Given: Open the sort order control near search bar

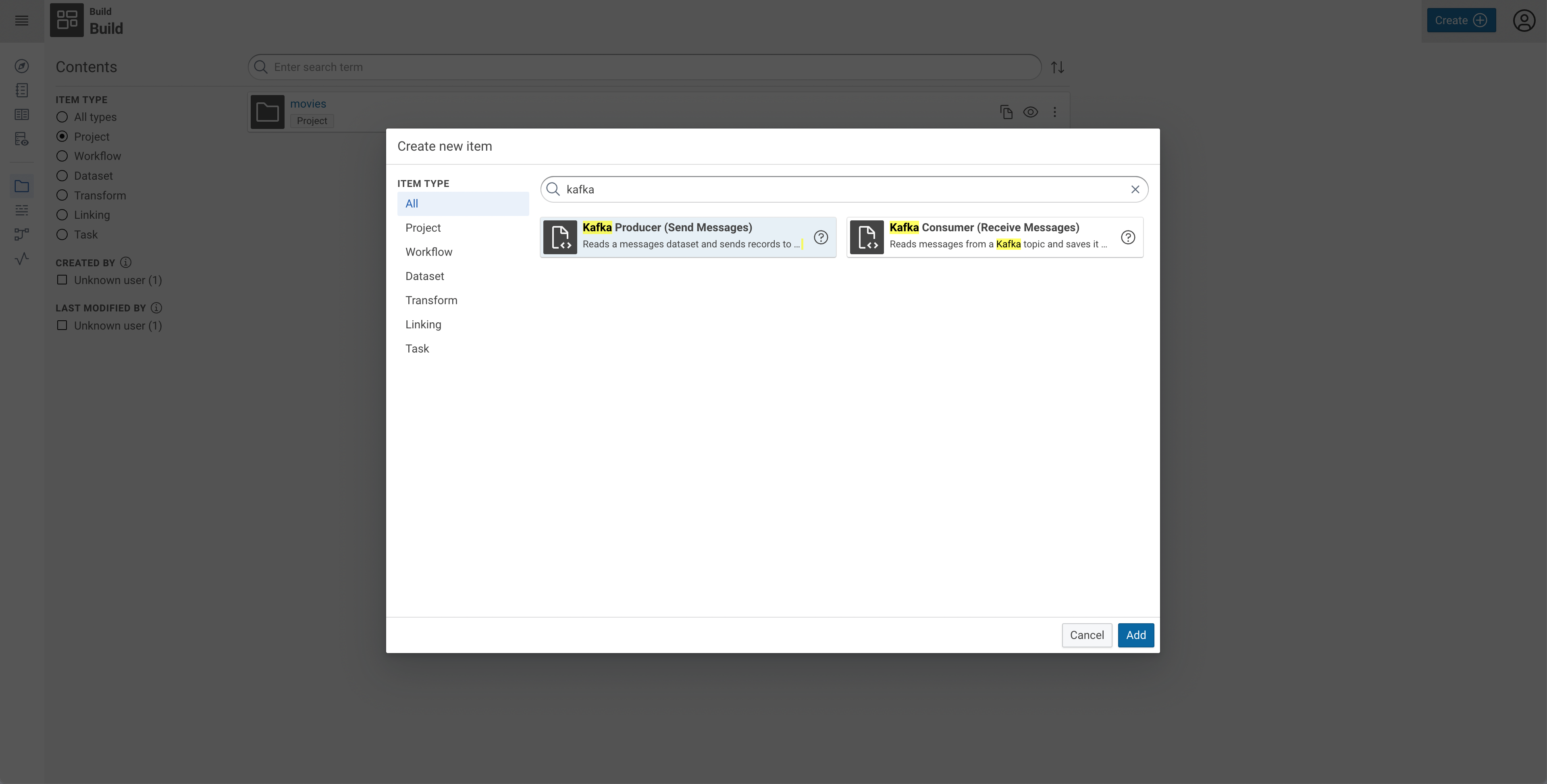Looking at the screenshot, I should [1058, 66].
